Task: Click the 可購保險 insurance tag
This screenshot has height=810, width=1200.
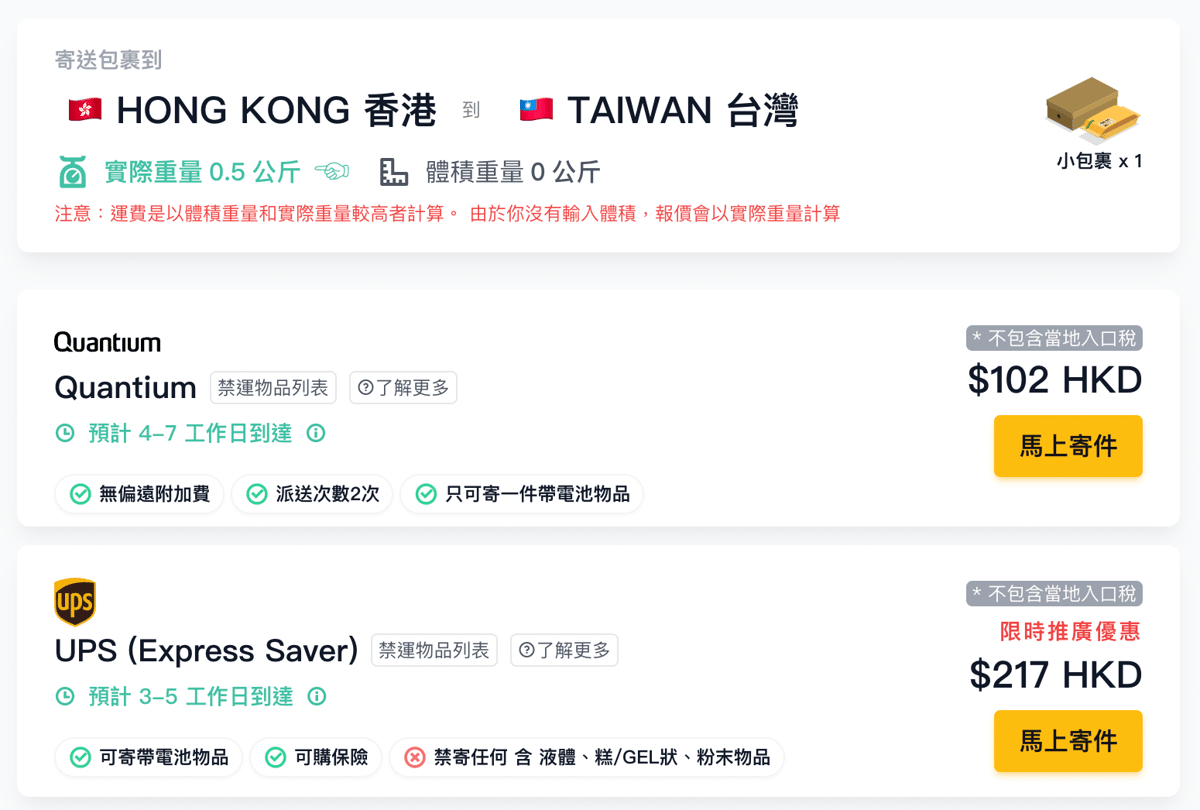Action: (318, 757)
